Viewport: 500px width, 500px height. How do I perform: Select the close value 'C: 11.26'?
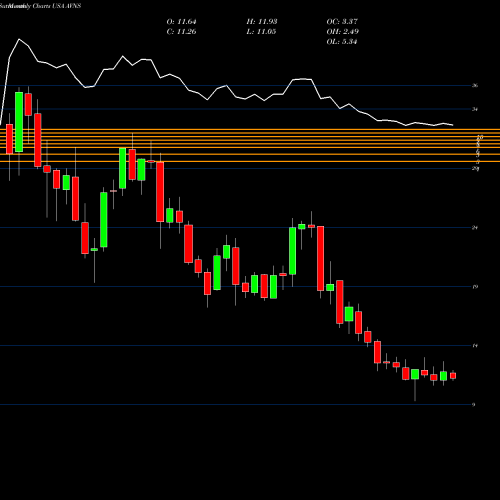(181, 32)
